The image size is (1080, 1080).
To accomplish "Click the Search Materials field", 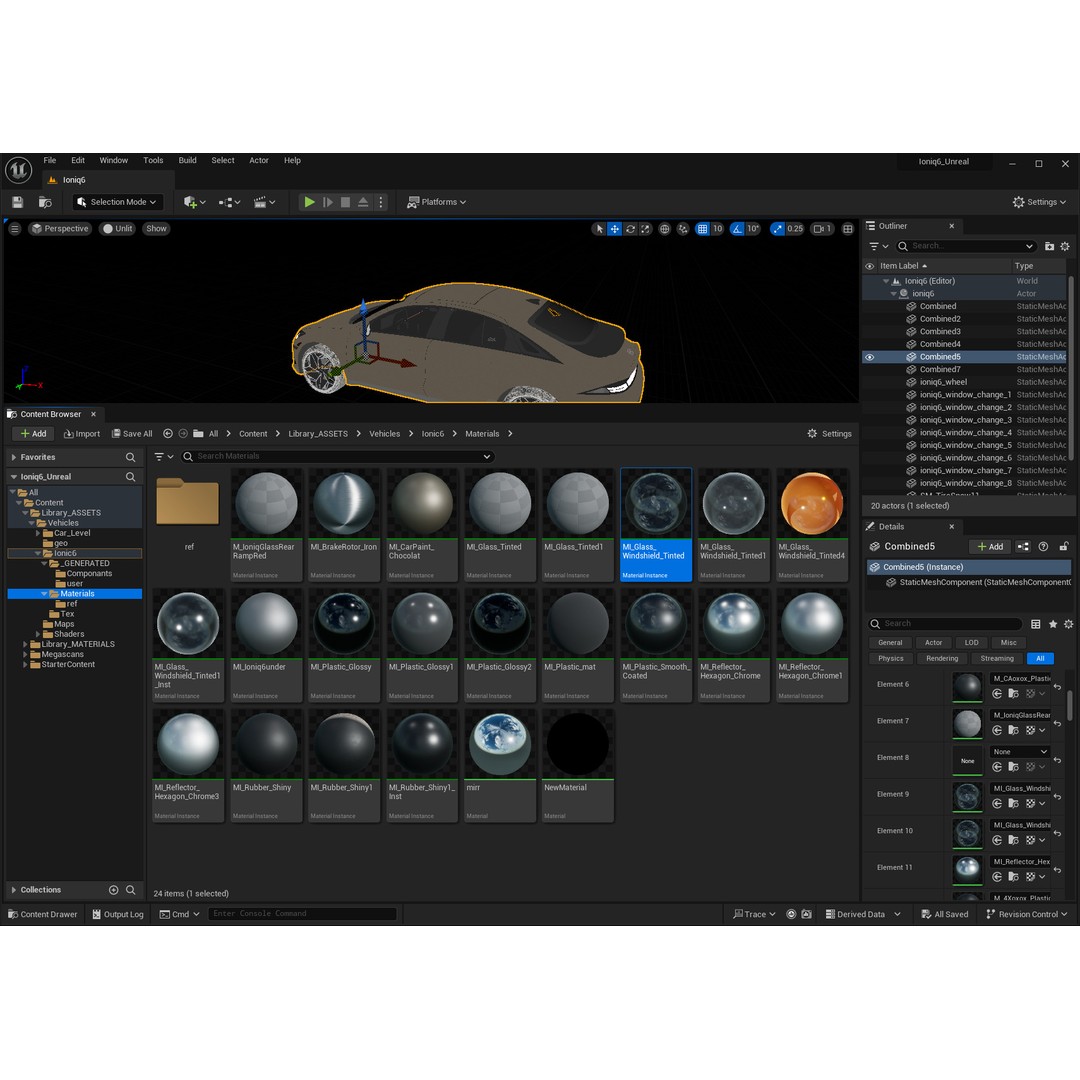I will [338, 457].
